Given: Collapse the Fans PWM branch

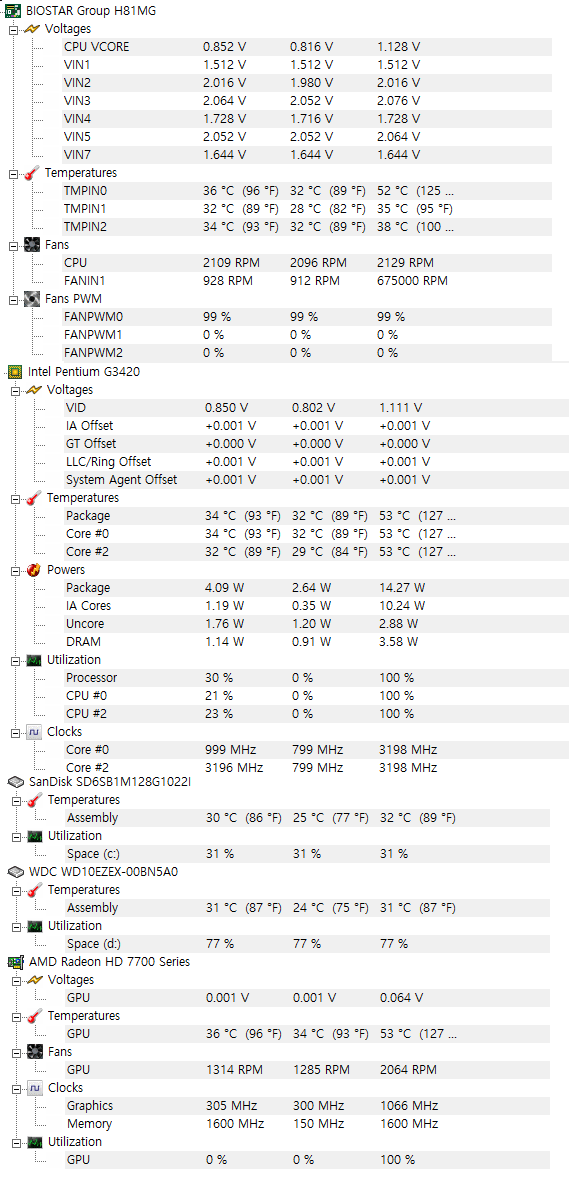Looking at the screenshot, I should (13, 300).
